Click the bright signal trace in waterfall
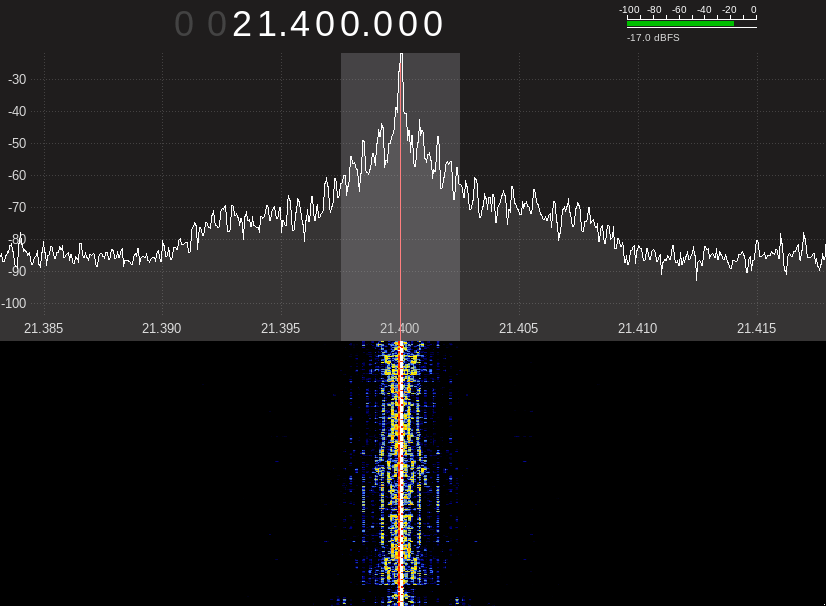The width and height of the screenshot is (826, 606). coord(400,470)
